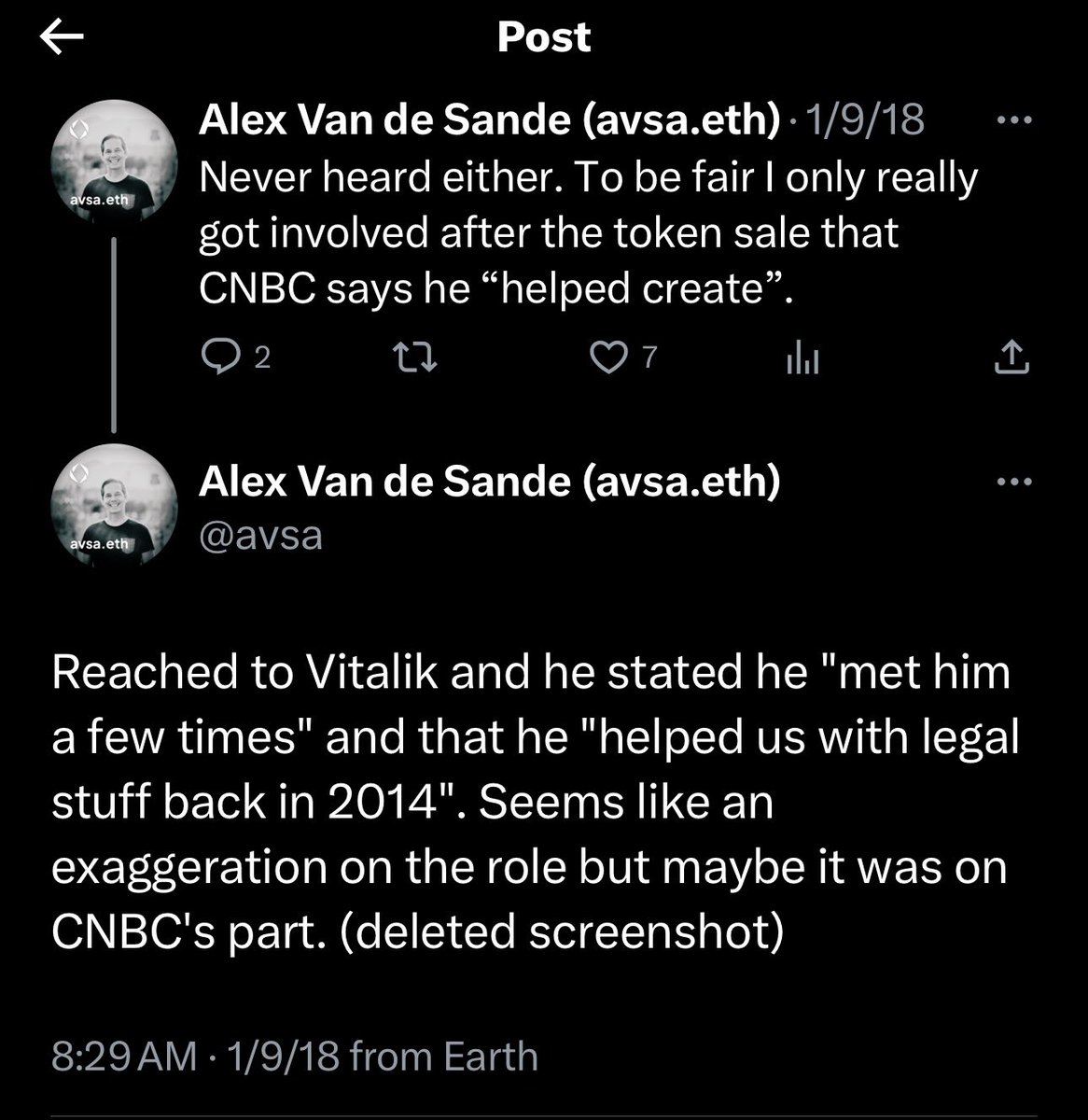Screen dimensions: 1088x1120
Task: Click the "from Earth" location text
Action: (x=444, y=1057)
